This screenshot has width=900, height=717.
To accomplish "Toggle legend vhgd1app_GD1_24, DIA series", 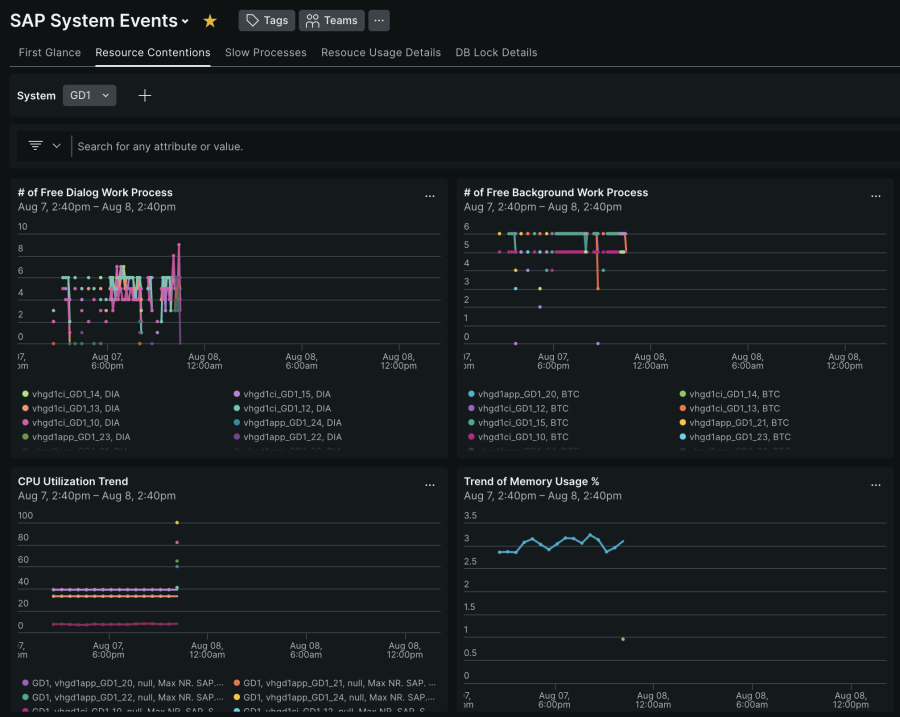I will 288,423.
